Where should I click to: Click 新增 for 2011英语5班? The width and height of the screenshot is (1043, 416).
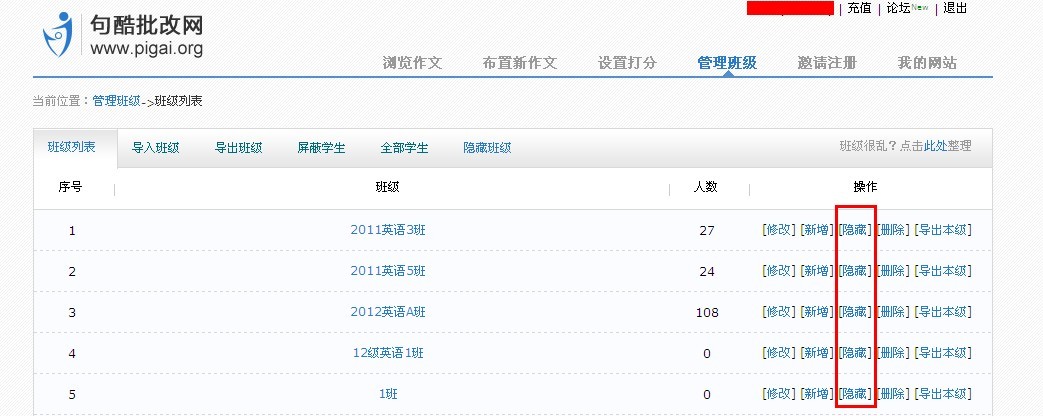pos(816,270)
